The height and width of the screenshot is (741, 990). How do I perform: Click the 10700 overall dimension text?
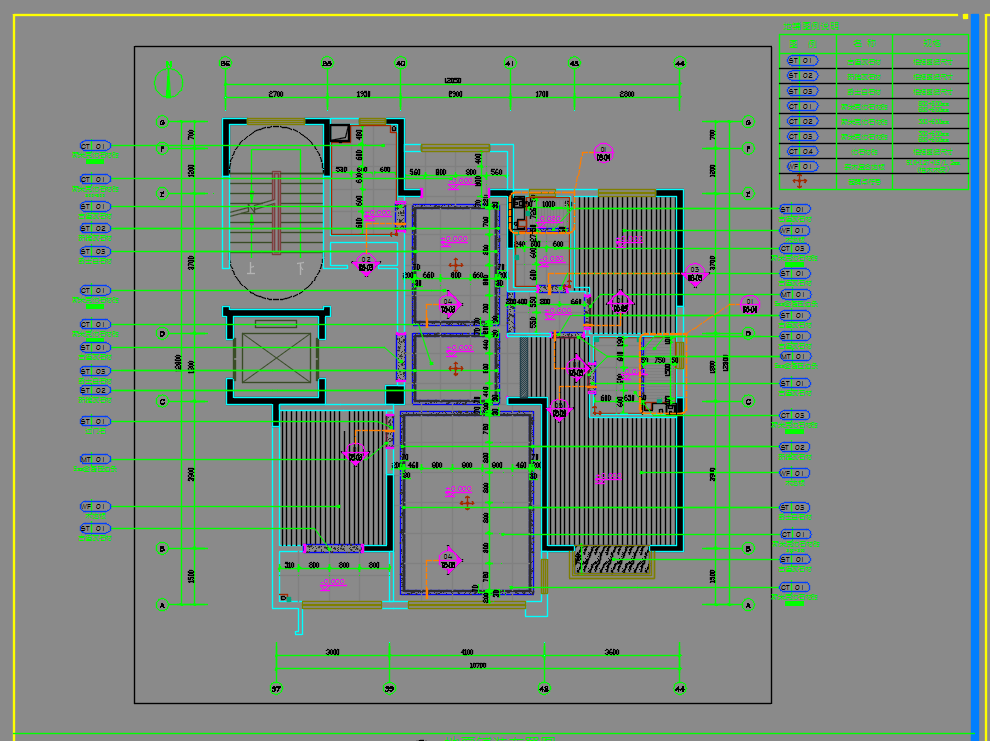click(478, 665)
